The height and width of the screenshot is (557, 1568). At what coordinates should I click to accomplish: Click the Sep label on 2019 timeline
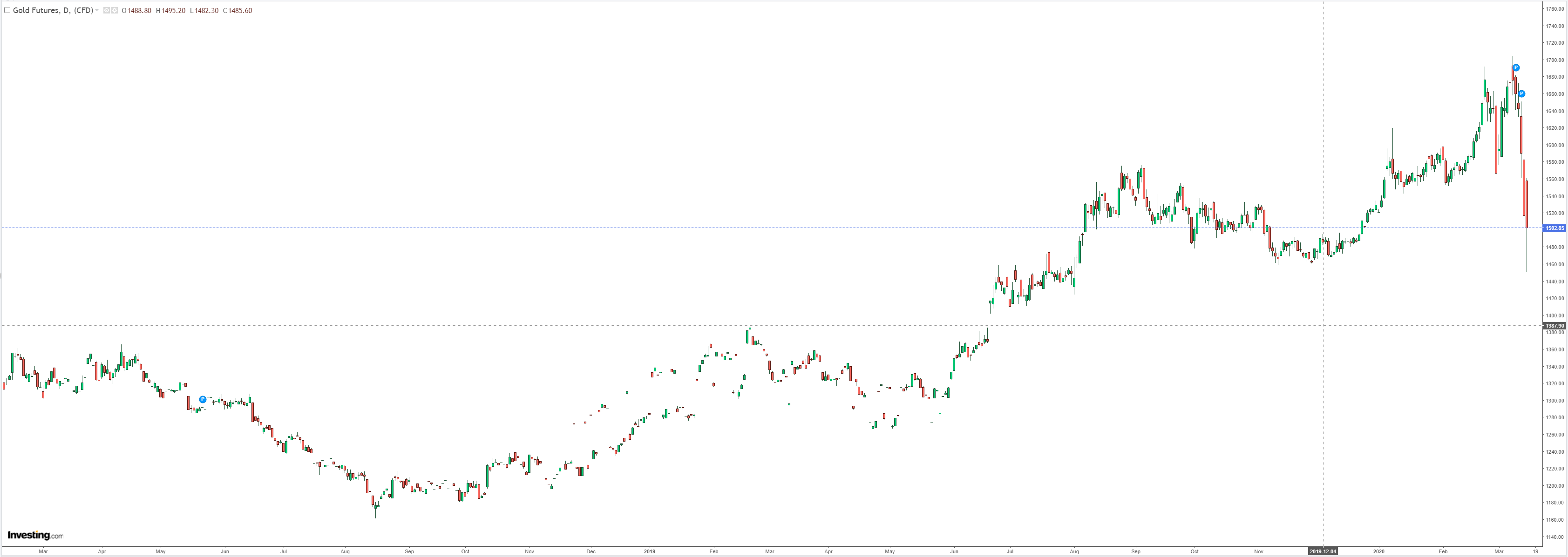[1136, 551]
